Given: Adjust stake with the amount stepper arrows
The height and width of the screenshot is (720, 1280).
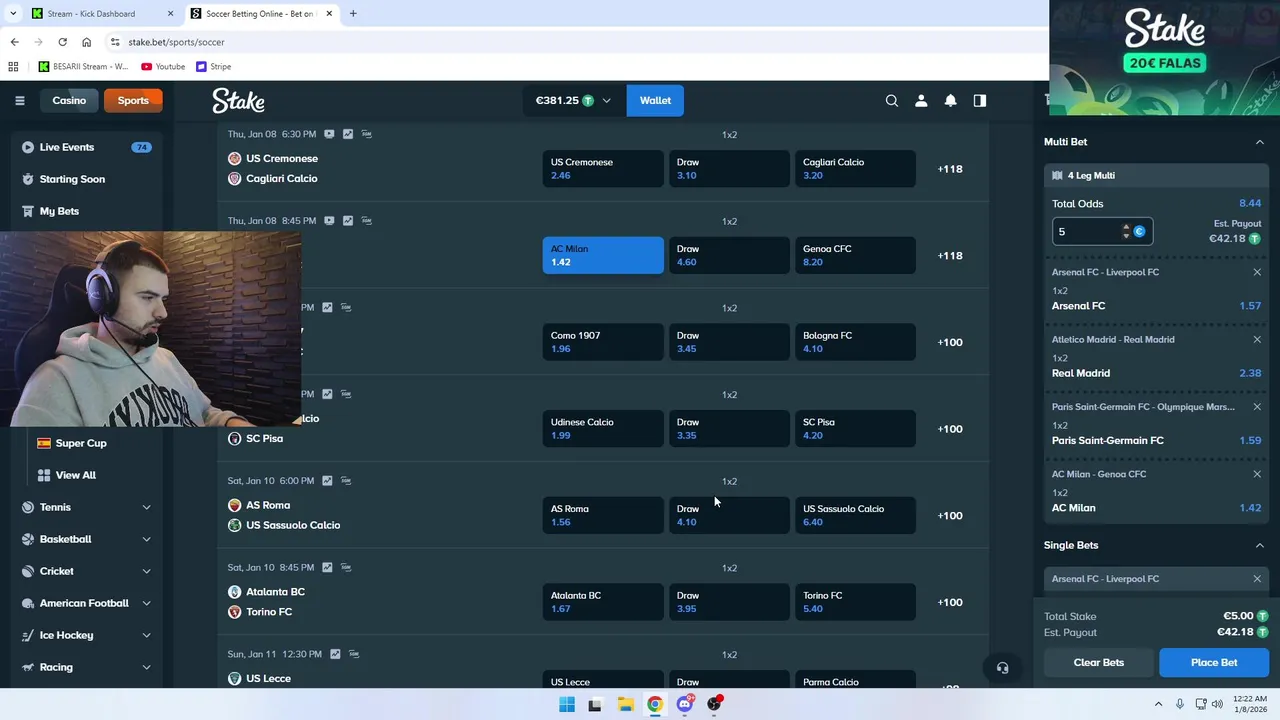Looking at the screenshot, I should [1126, 232].
